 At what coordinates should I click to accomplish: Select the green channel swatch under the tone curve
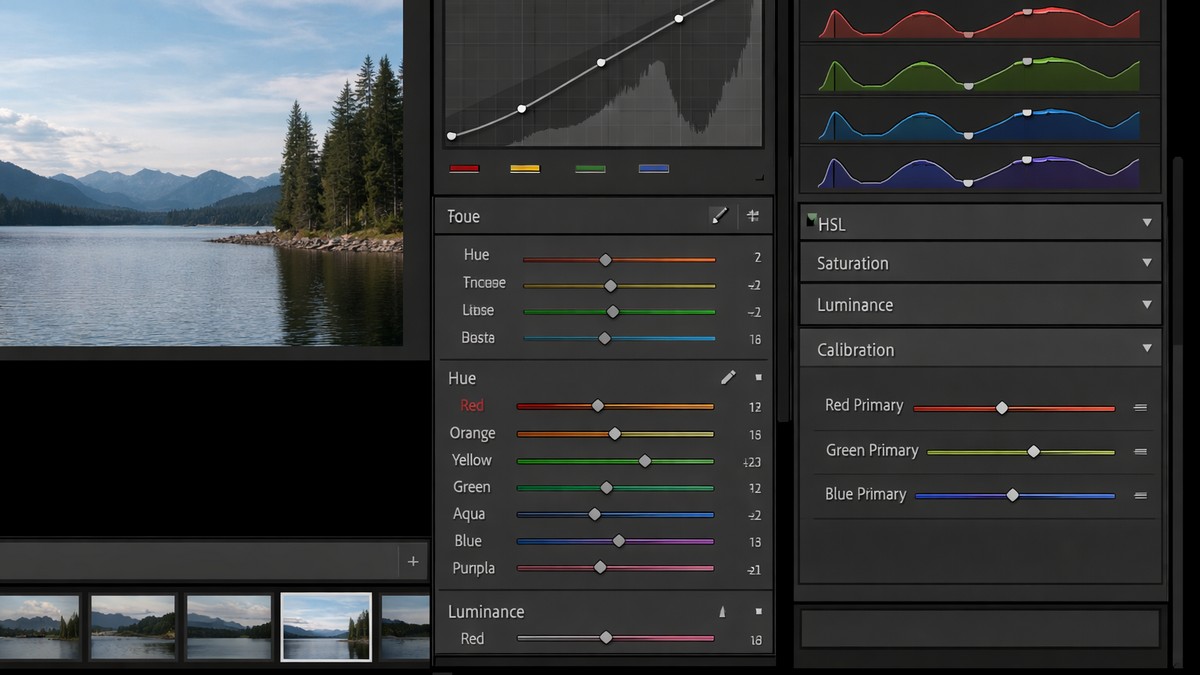click(589, 168)
